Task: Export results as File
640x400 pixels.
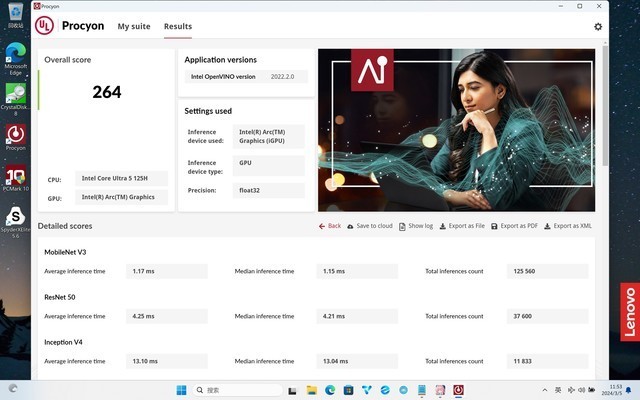Action: point(461,226)
